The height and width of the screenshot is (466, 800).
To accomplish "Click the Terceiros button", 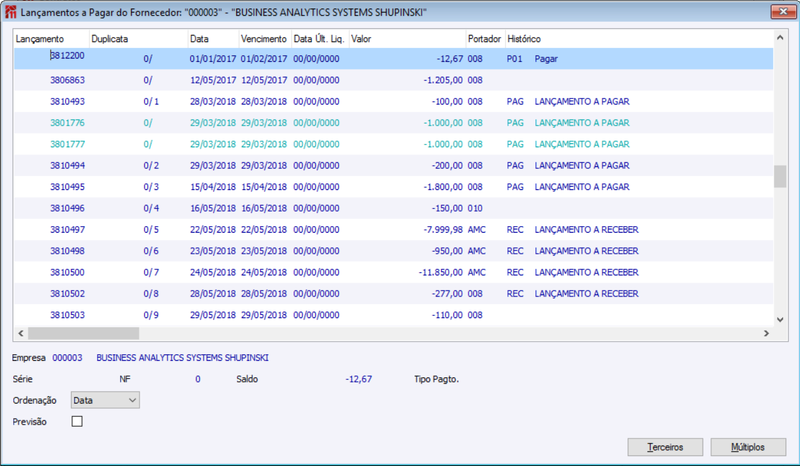I will click(665, 447).
